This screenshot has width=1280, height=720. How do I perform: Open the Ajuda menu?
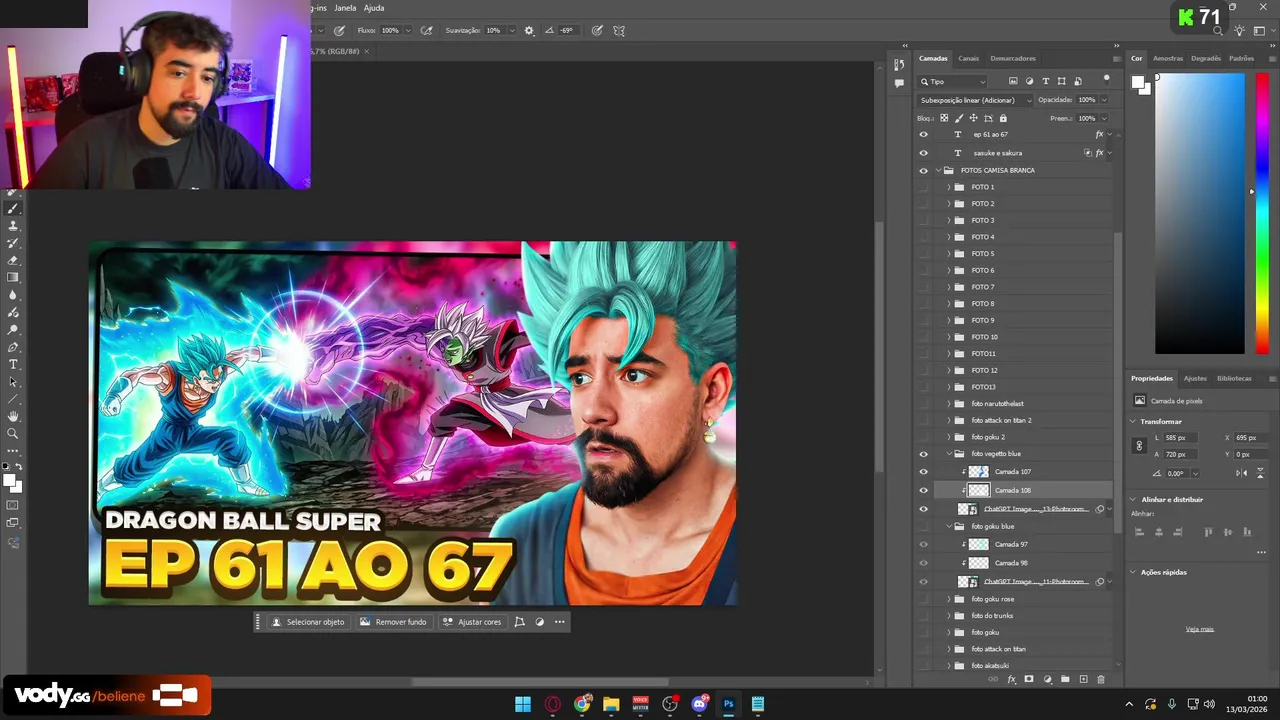tap(373, 8)
